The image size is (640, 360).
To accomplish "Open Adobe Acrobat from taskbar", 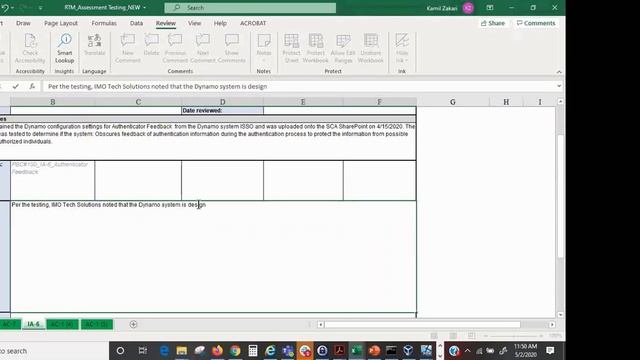I will [340, 351].
